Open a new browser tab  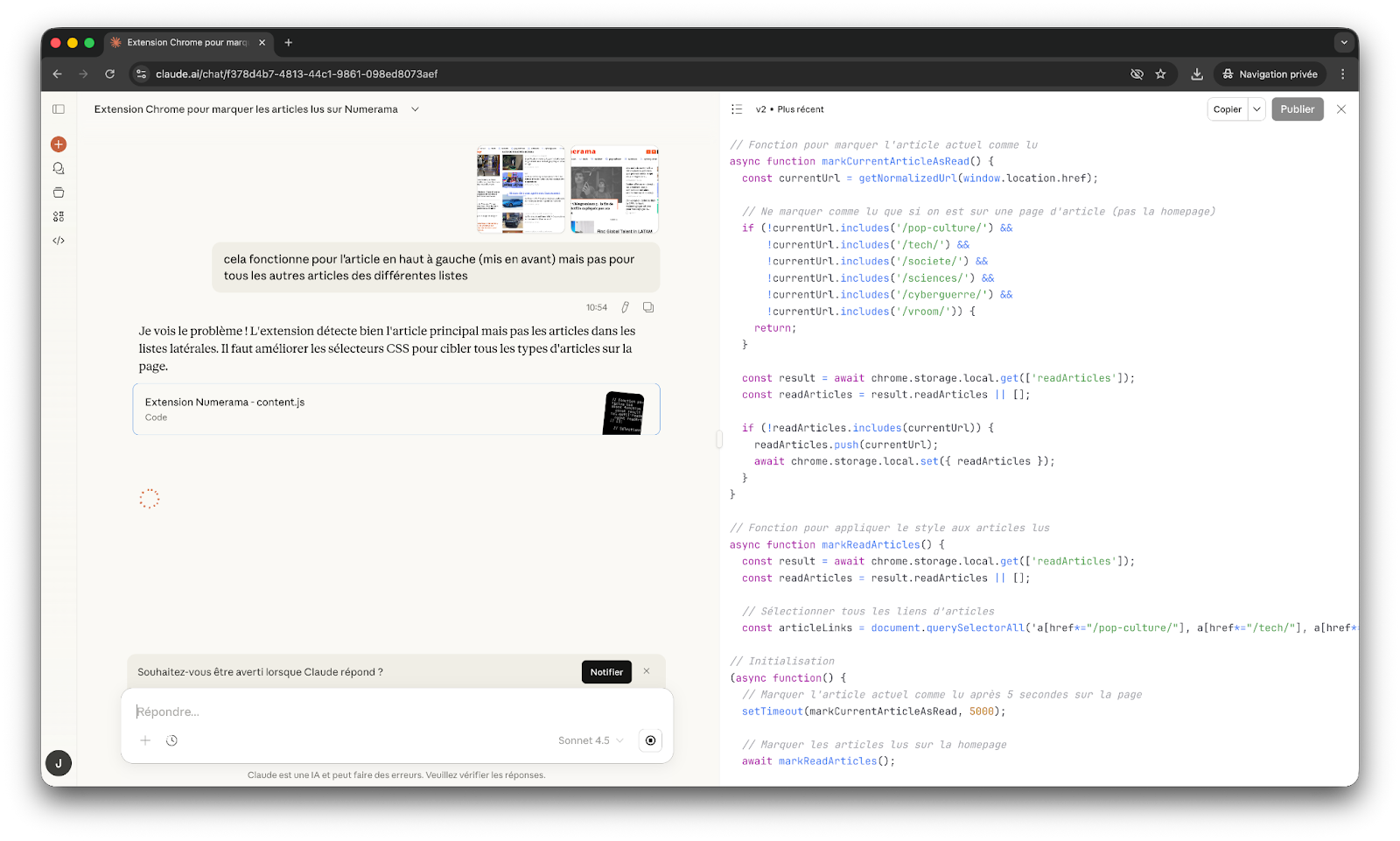point(289,42)
